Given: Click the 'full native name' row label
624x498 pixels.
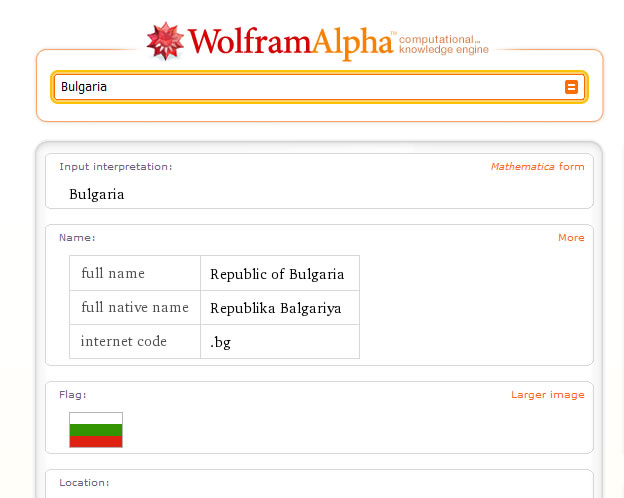Looking at the screenshot, I should (135, 308).
